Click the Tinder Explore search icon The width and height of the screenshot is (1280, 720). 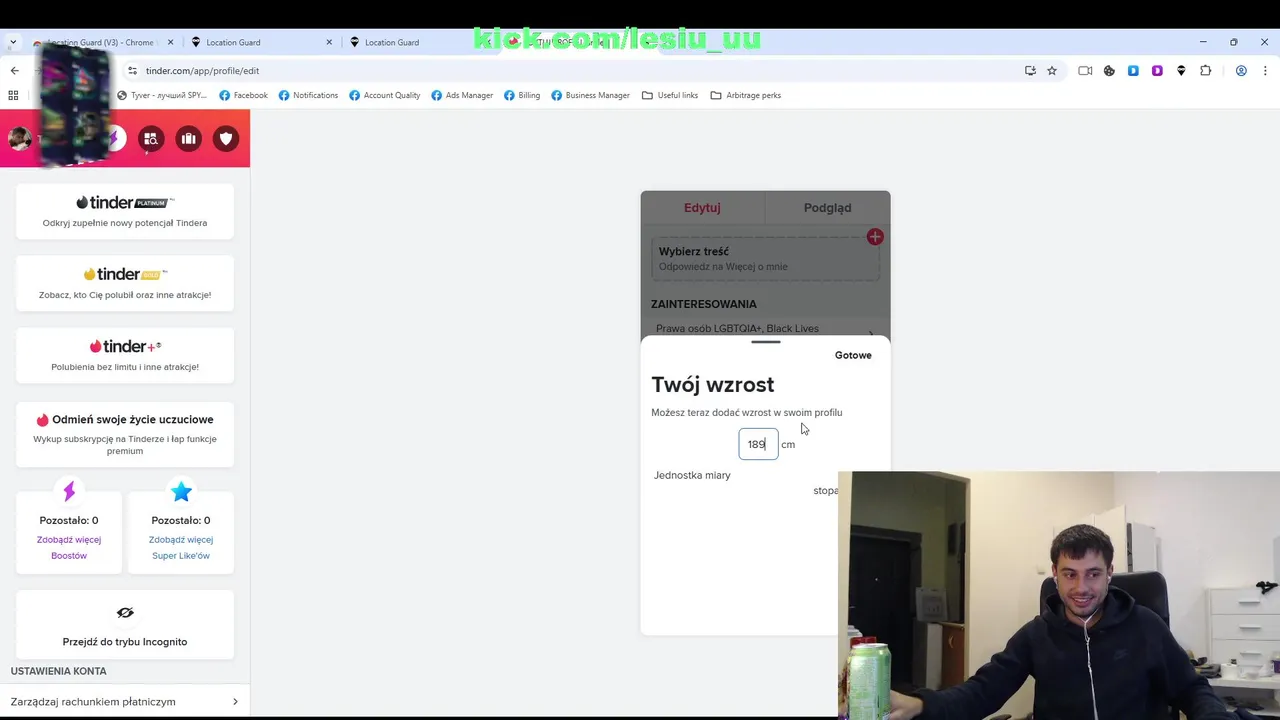click(x=151, y=139)
